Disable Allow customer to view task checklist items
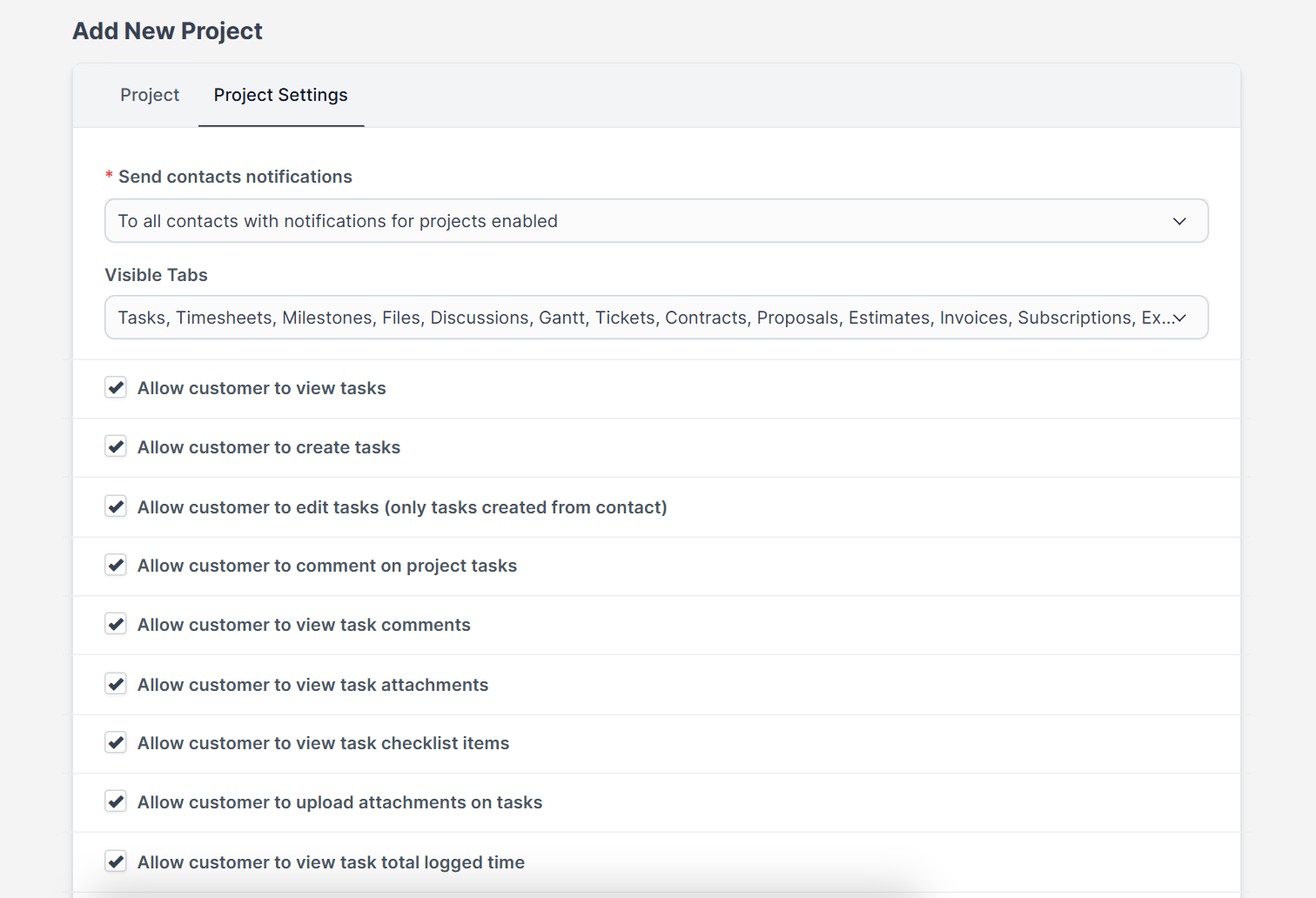 (x=116, y=742)
